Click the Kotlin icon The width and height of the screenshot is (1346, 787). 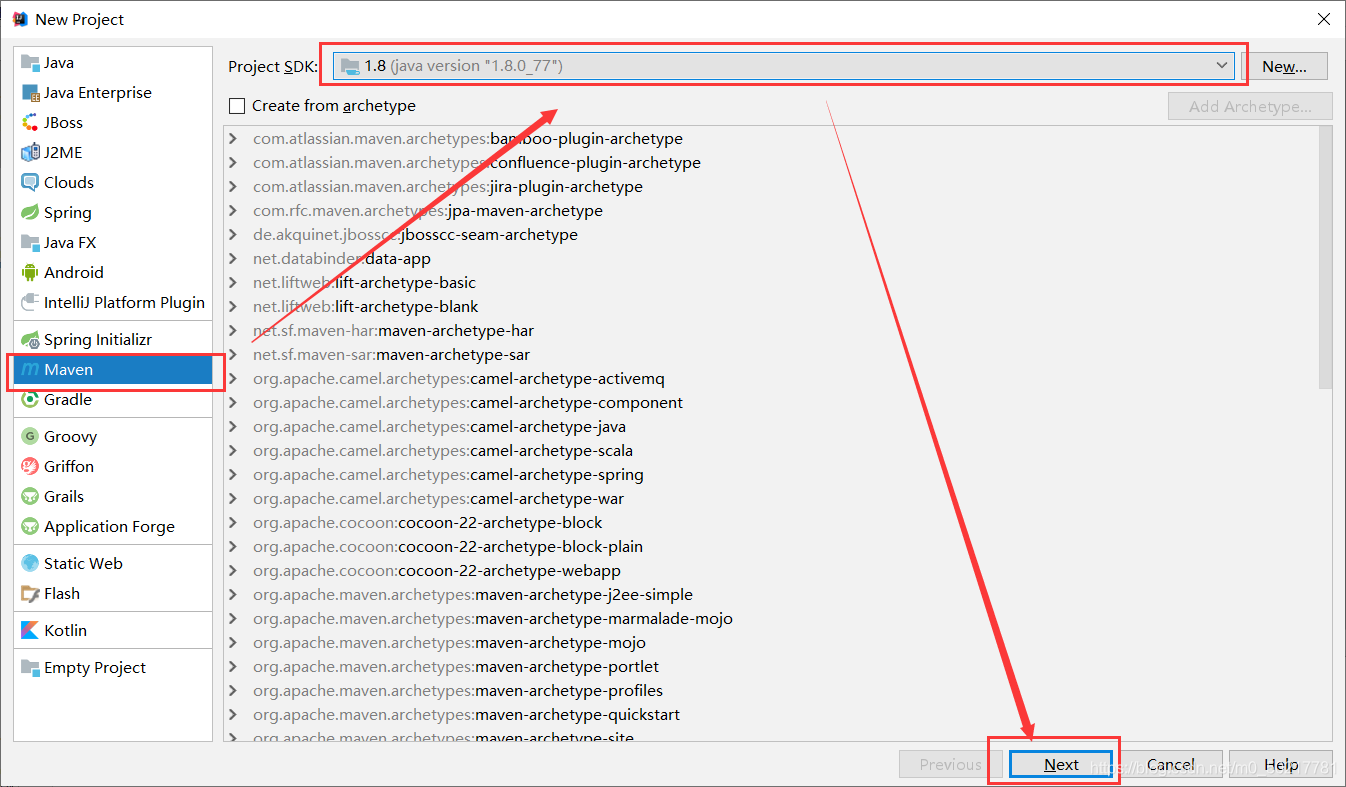[x=29, y=631]
